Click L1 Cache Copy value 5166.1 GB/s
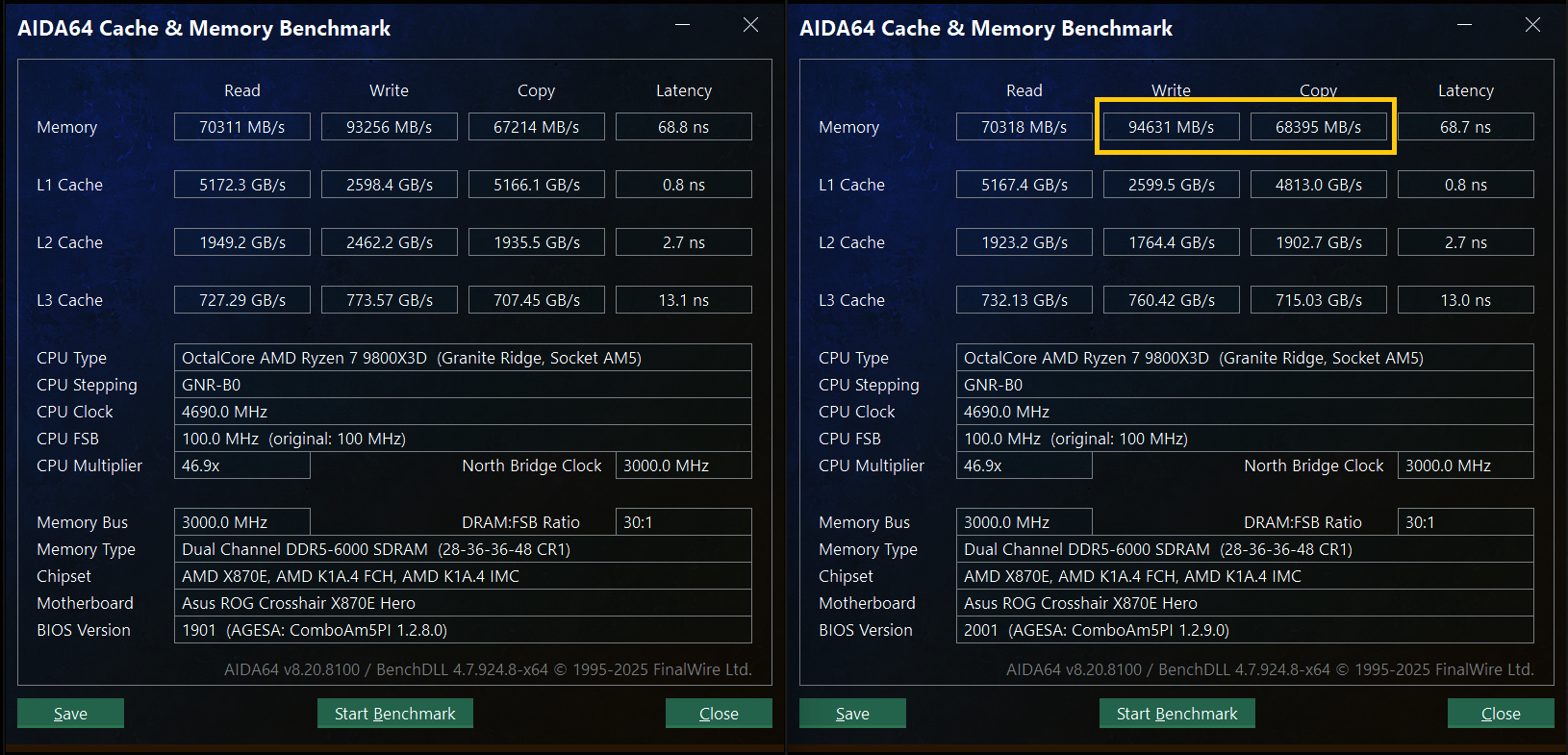 click(x=537, y=185)
